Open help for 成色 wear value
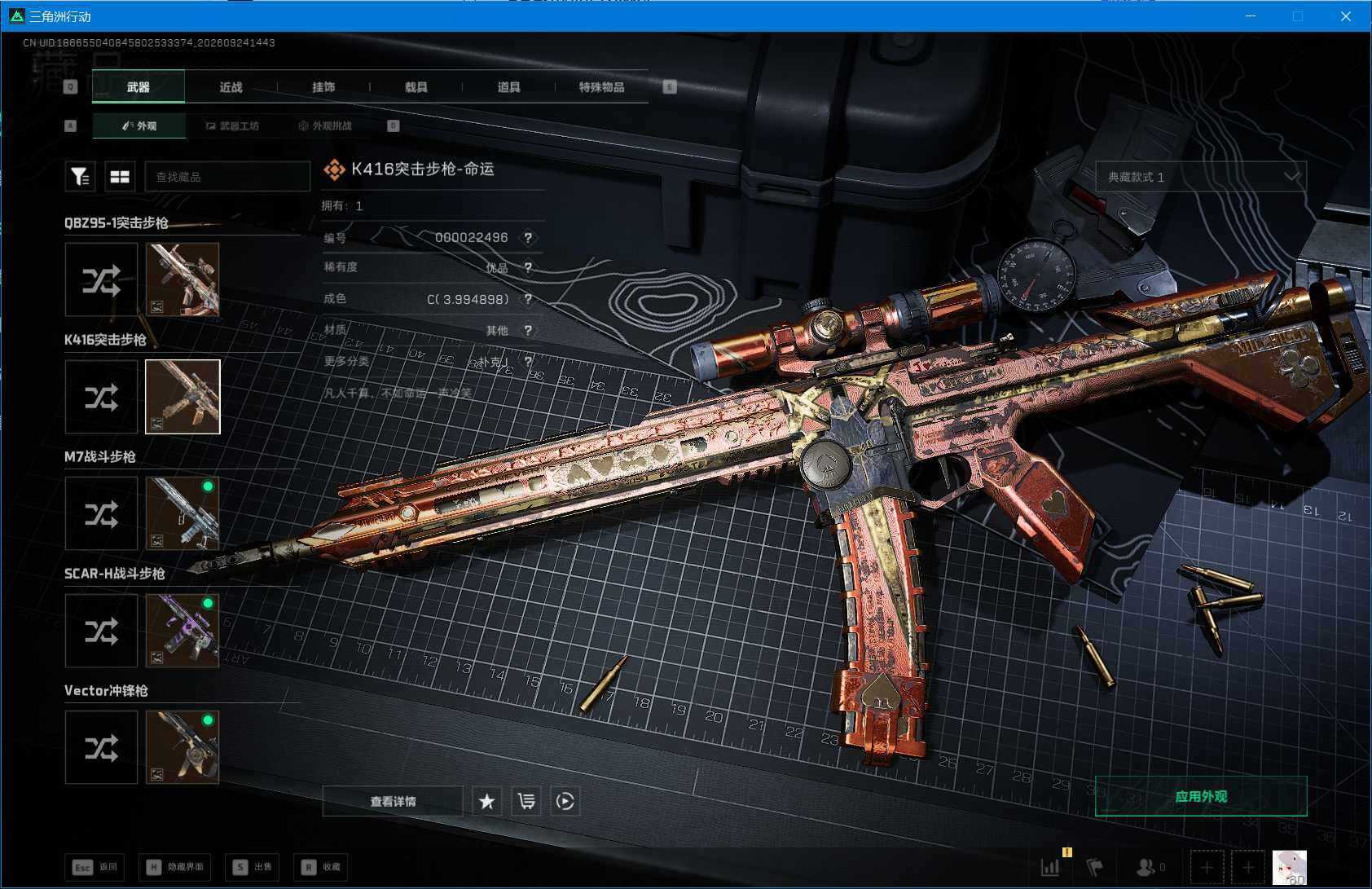The width and height of the screenshot is (1372, 889). point(528,299)
